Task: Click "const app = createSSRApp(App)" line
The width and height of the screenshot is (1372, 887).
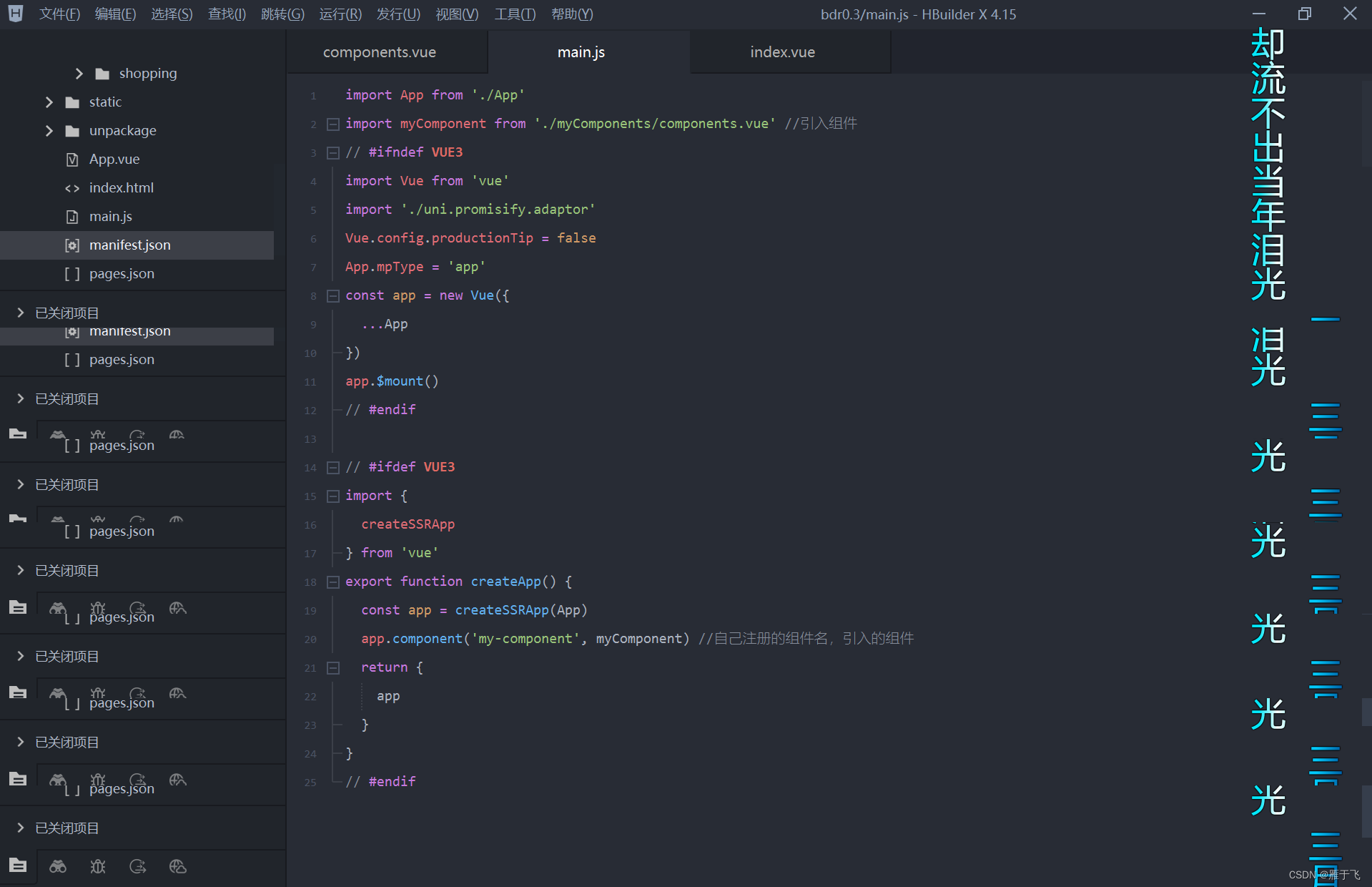Action: 474,610
